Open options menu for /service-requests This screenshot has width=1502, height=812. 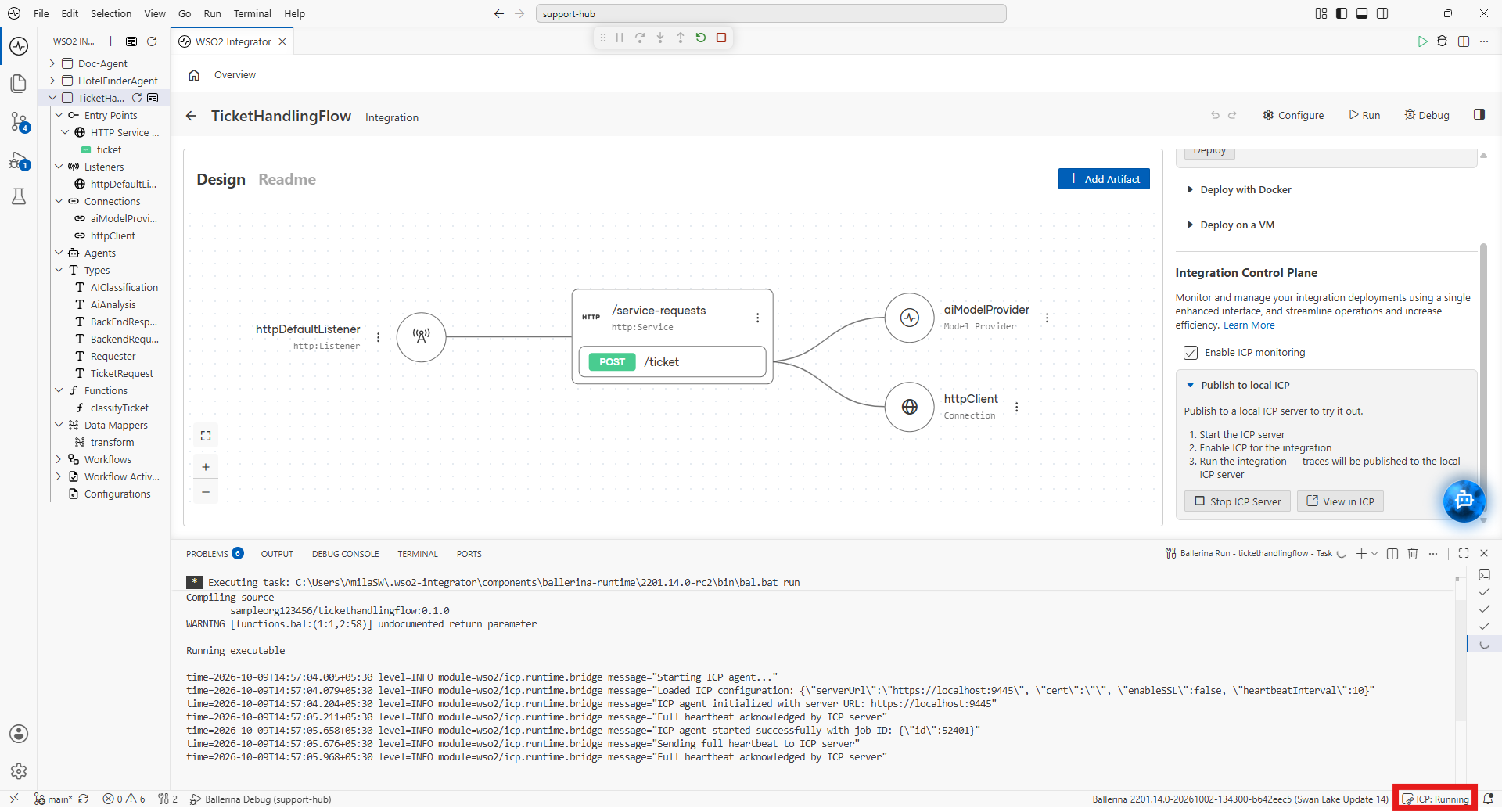coord(757,318)
